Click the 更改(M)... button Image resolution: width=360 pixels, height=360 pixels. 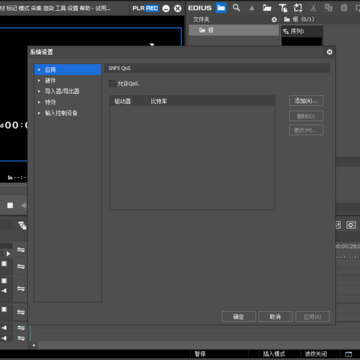coord(306,130)
